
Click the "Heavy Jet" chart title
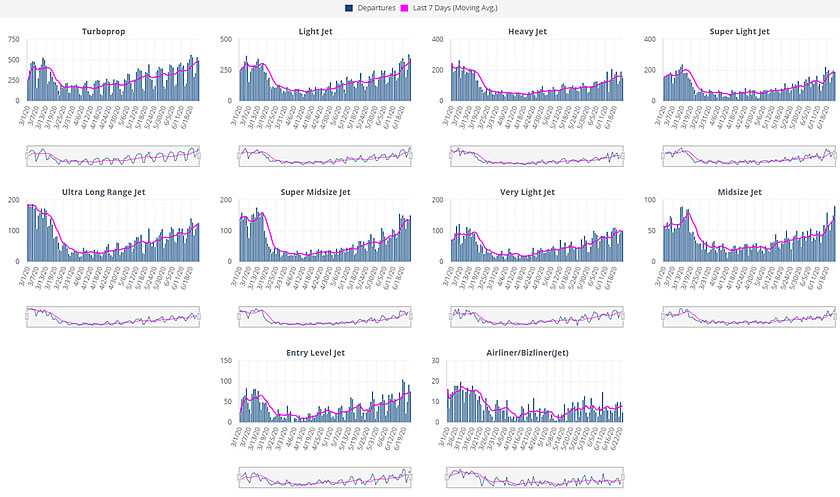click(x=528, y=32)
